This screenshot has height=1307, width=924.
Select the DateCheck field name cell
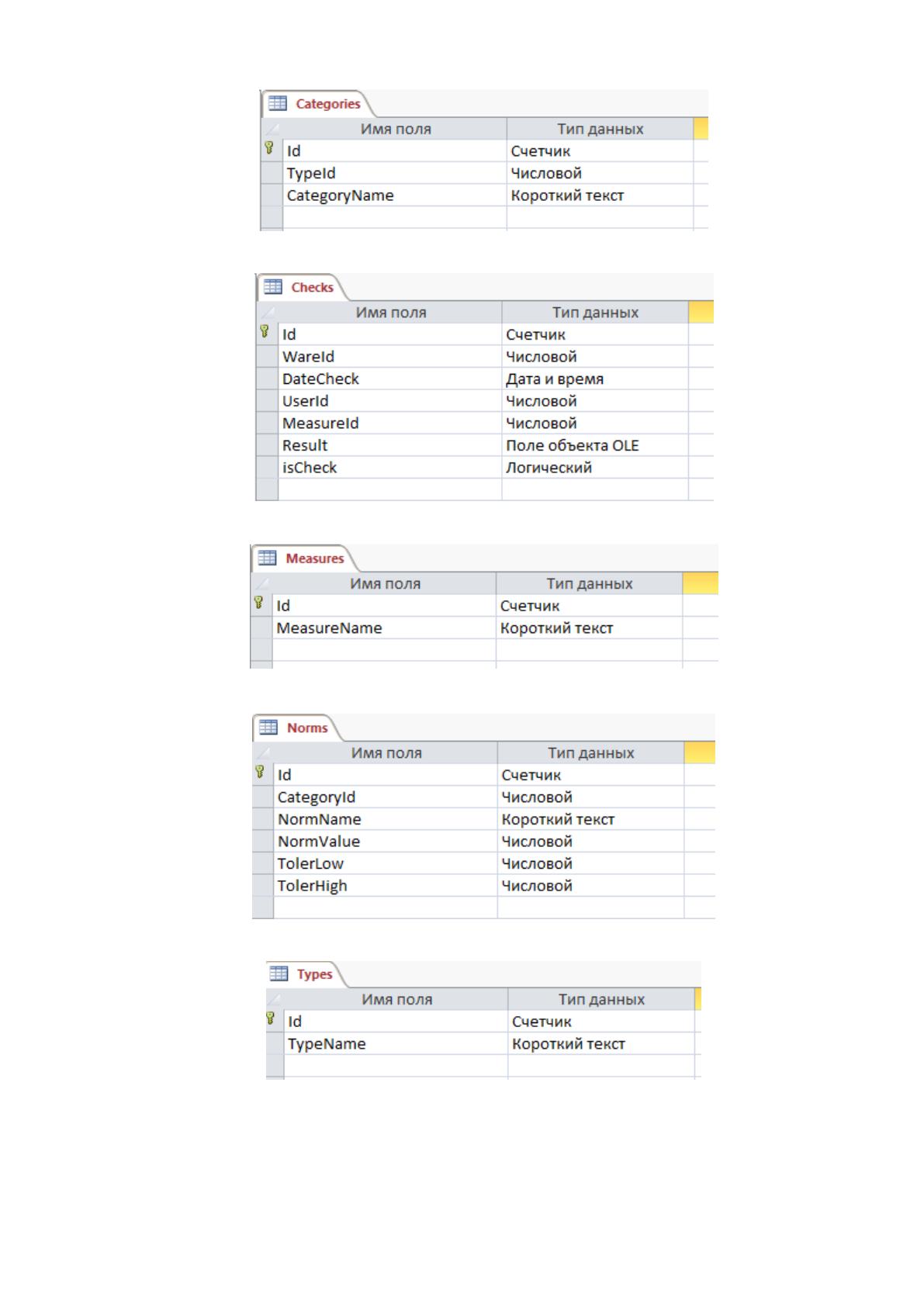pos(390,379)
